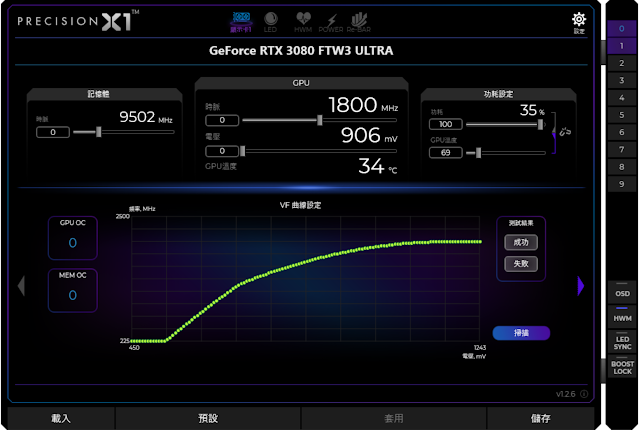Click the power and temperature link icon
Screen dimensions: 639x430
(565, 132)
